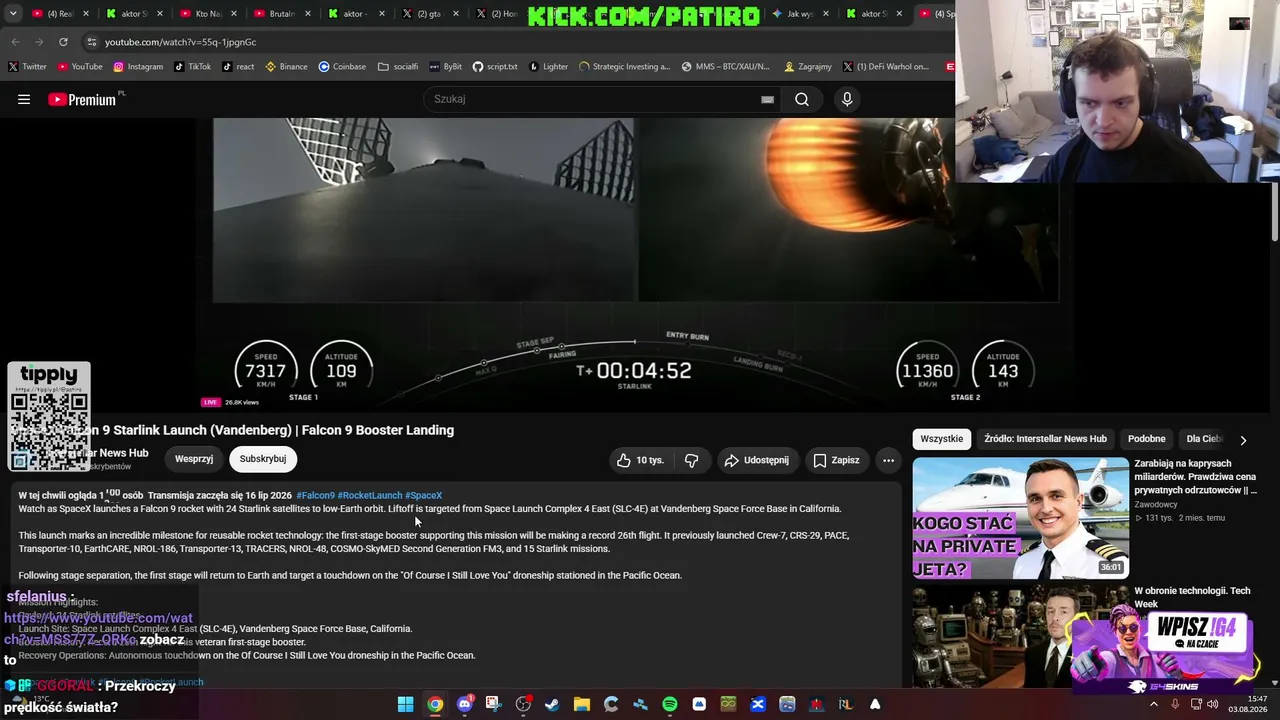Viewport: 1280px width, 720px height.
Task: Open the Binance bookmark
Action: [287, 67]
